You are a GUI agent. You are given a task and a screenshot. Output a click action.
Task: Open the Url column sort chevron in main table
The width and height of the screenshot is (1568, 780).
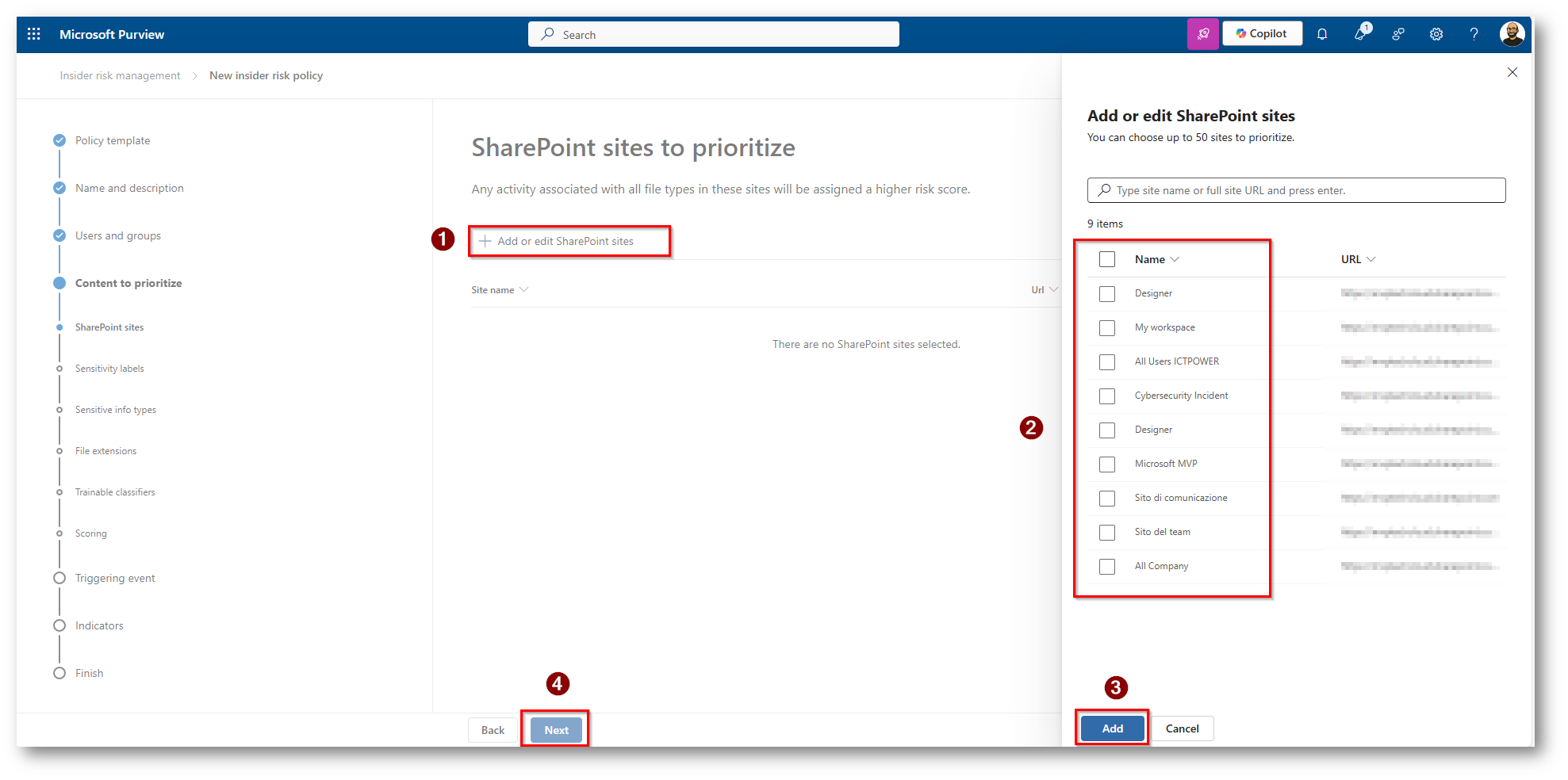pos(1053,289)
